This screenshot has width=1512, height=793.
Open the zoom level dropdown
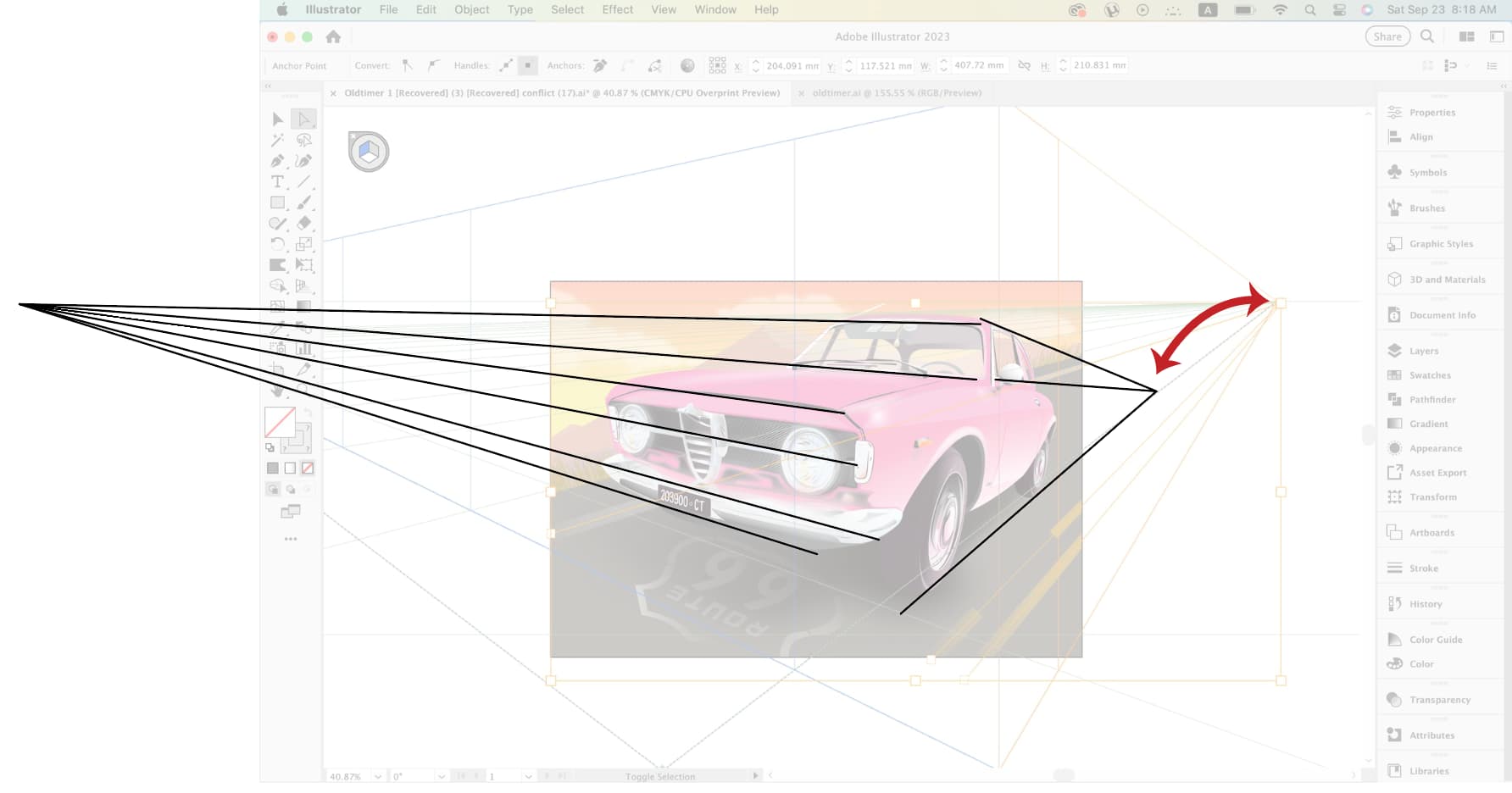(x=377, y=776)
